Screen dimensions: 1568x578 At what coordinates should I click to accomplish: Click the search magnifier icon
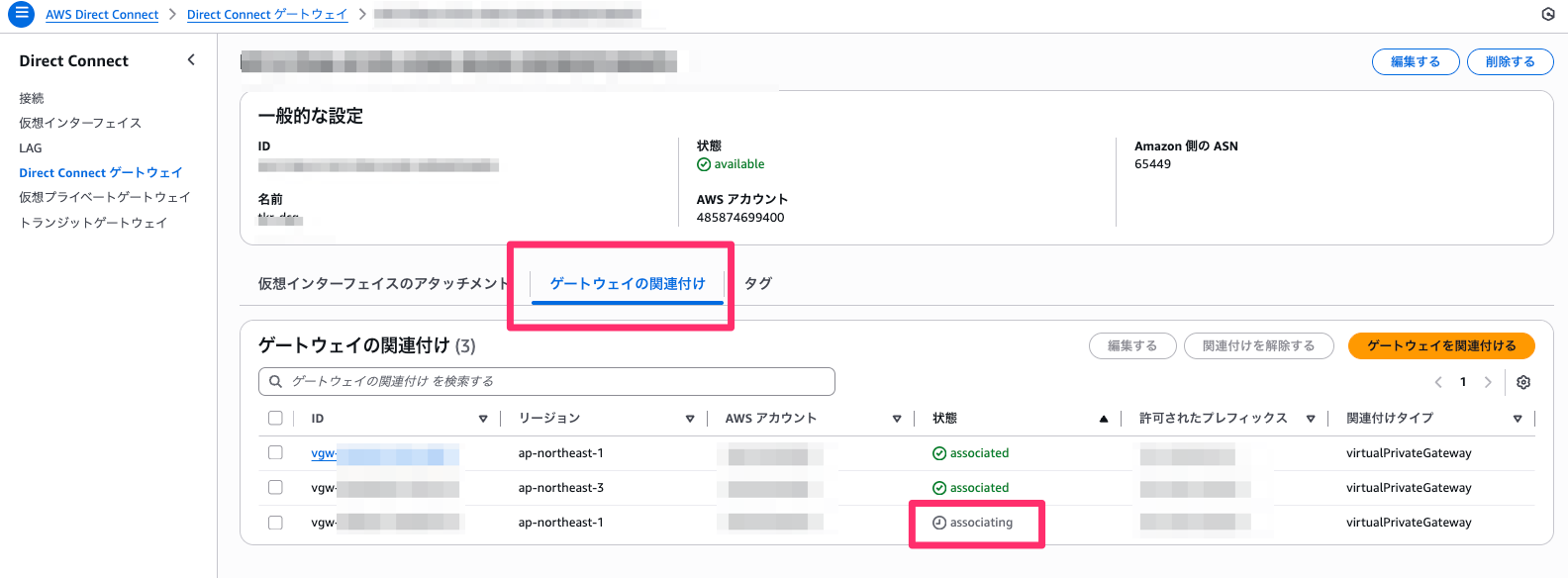(x=276, y=381)
